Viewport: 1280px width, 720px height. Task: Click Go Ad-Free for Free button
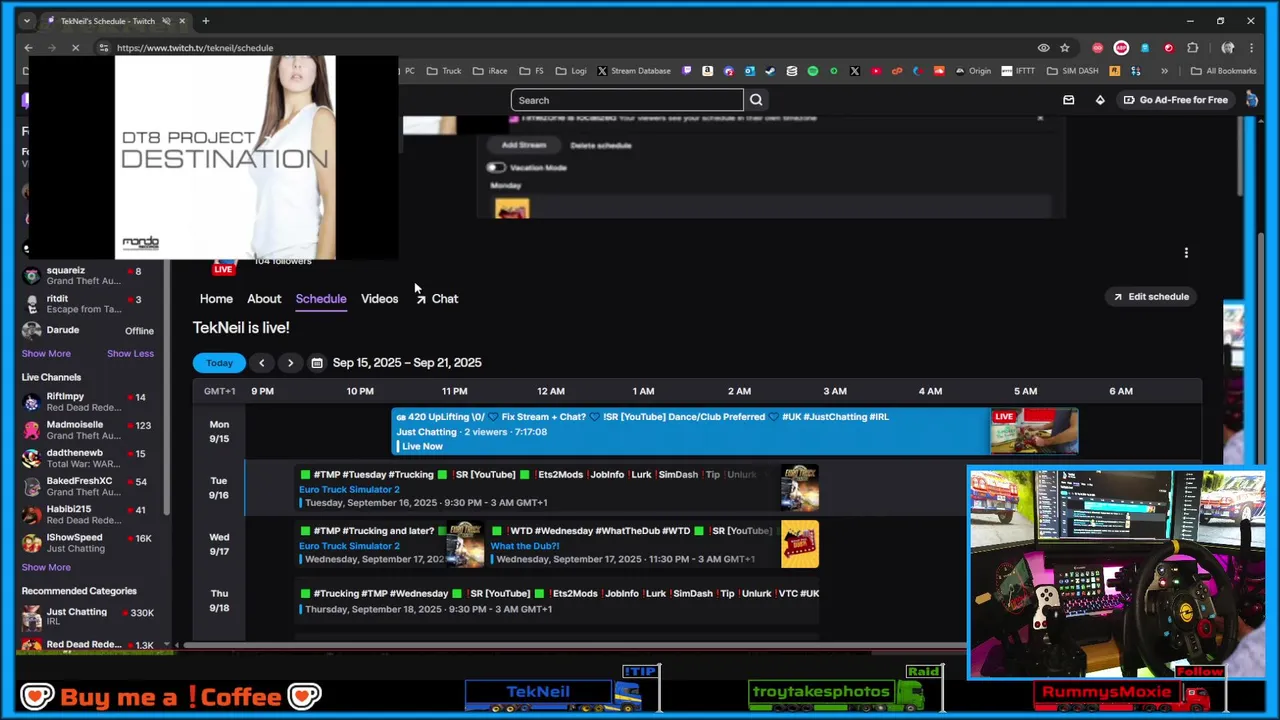pos(1175,100)
